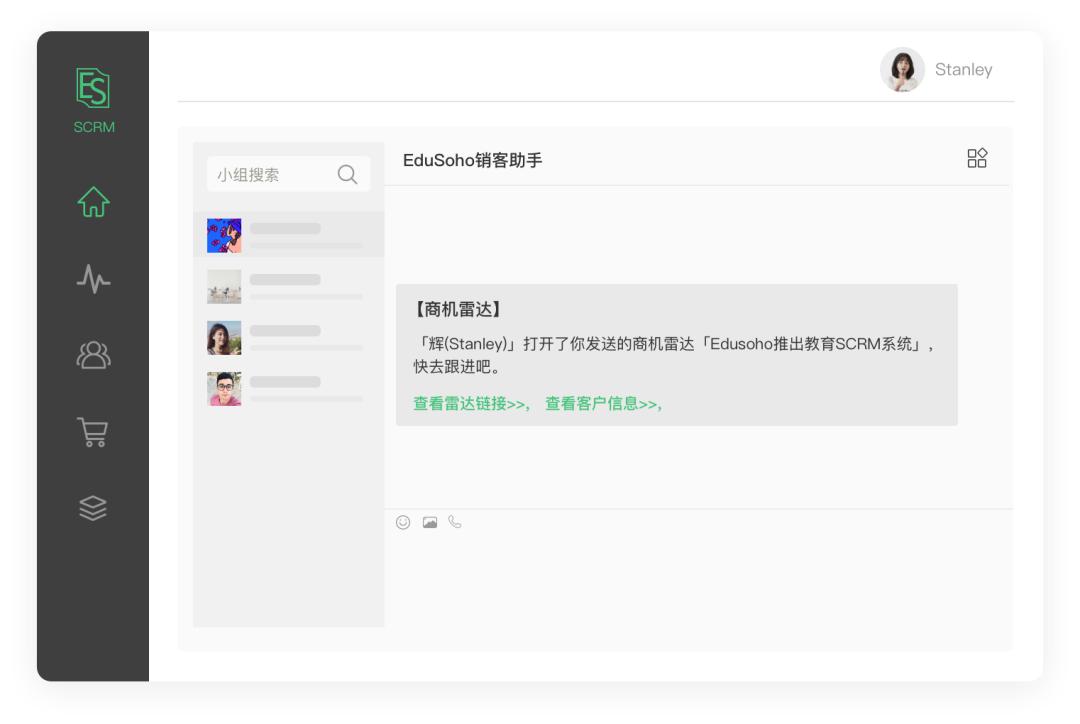Click the magnifier icon in group search box
The height and width of the screenshot is (724, 1080).
click(348, 173)
